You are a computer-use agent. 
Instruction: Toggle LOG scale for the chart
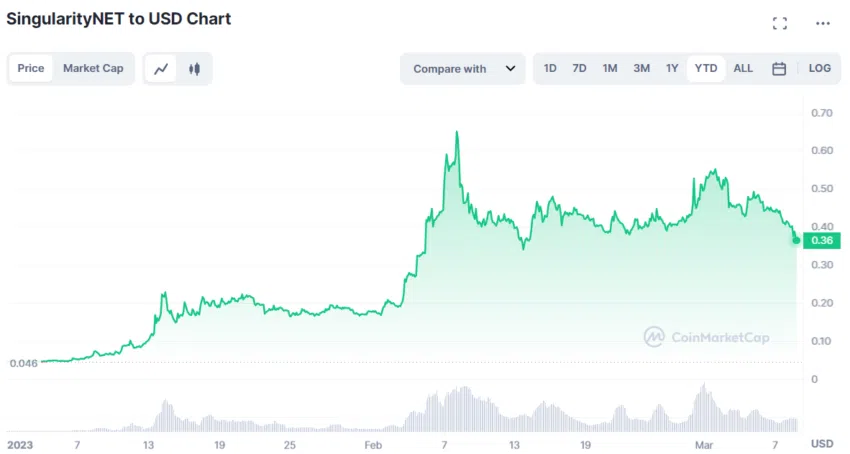819,68
